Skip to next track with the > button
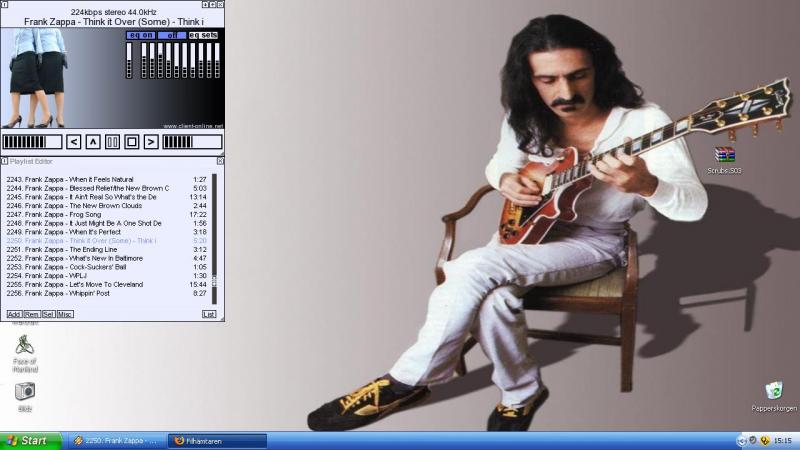The image size is (800, 450). click(150, 142)
